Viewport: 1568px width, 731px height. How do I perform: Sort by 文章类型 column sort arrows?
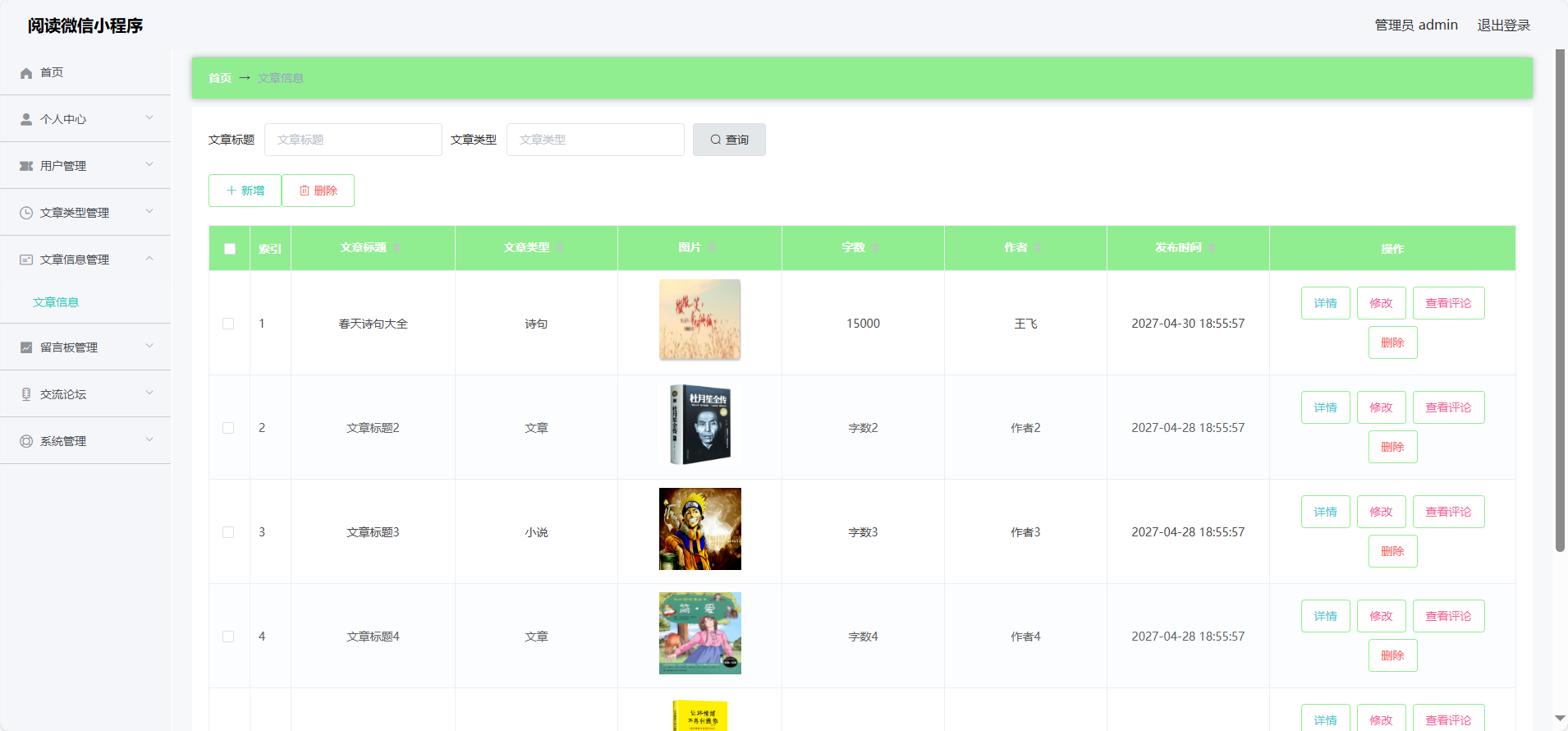pos(560,248)
